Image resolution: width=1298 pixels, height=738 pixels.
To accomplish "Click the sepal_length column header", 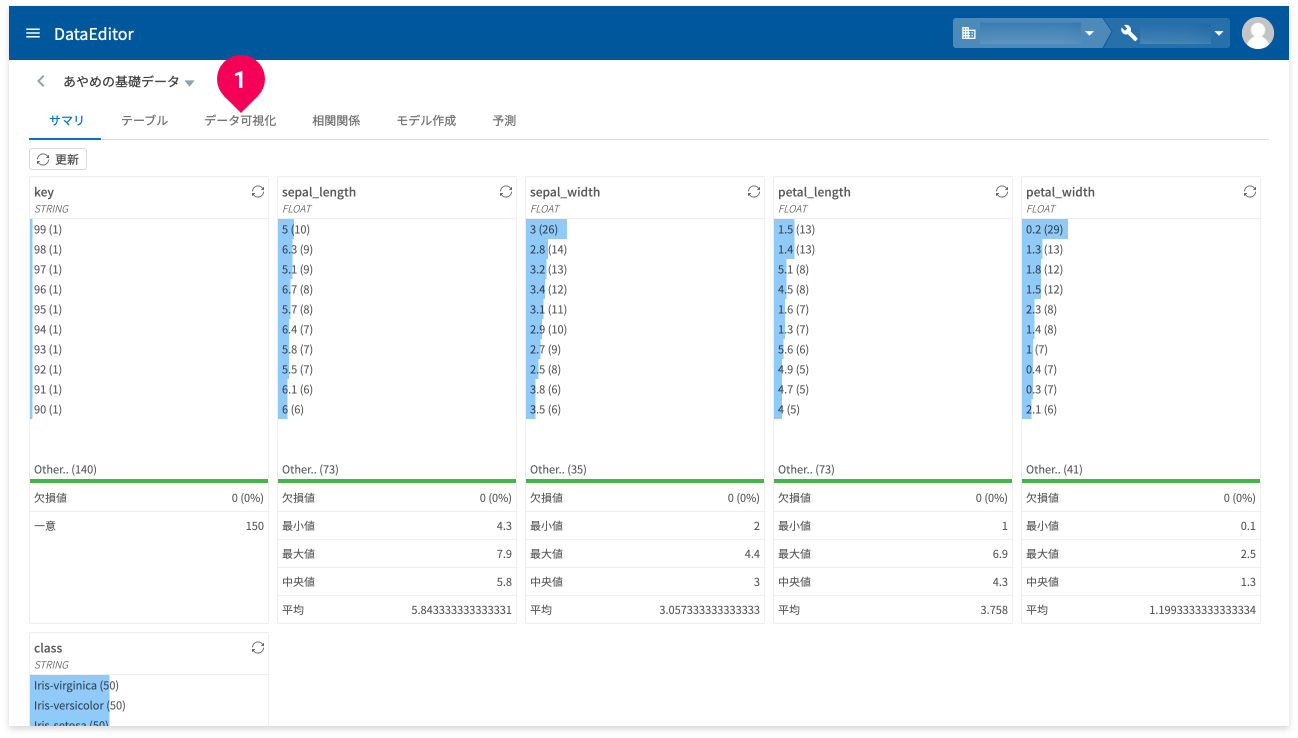I will pos(319,192).
